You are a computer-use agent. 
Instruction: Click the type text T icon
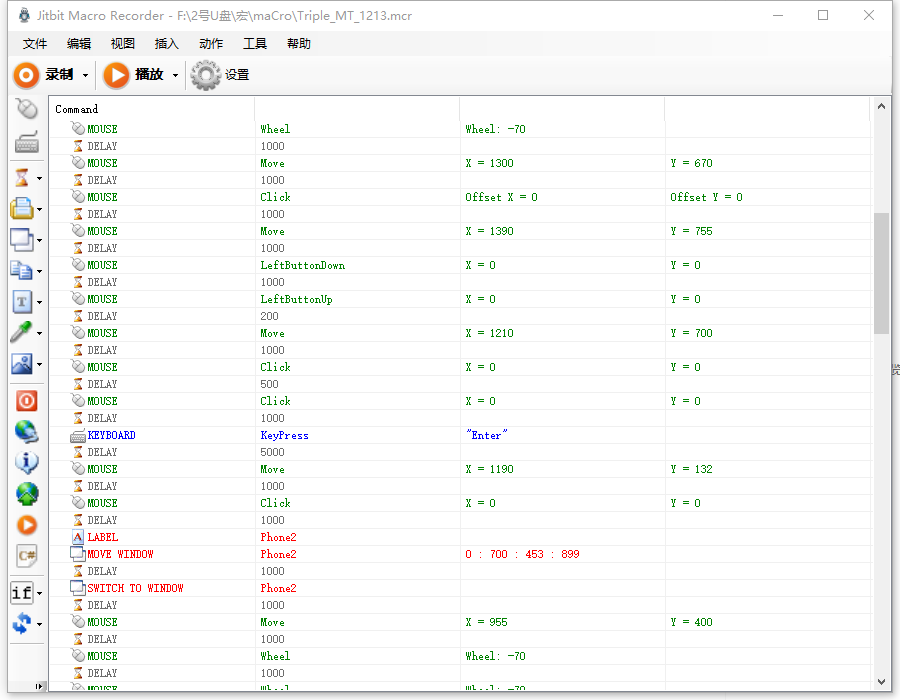(22, 301)
